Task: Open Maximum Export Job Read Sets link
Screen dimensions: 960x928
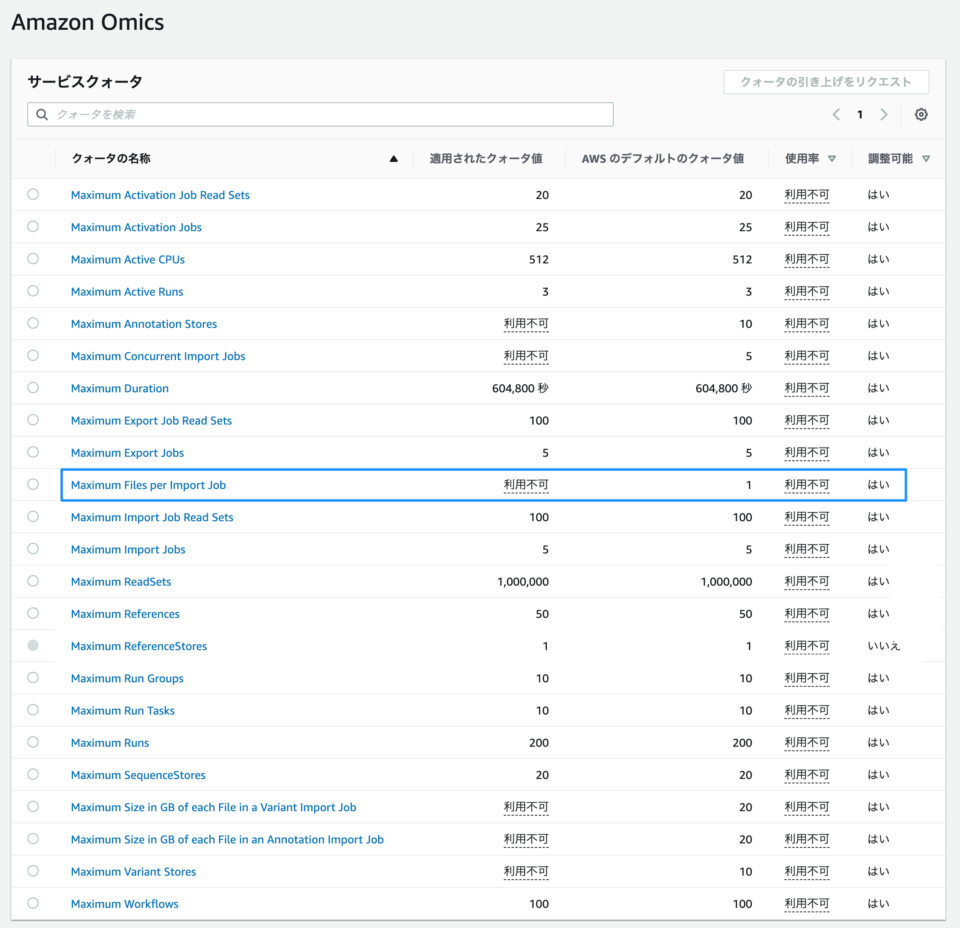Action: click(151, 421)
